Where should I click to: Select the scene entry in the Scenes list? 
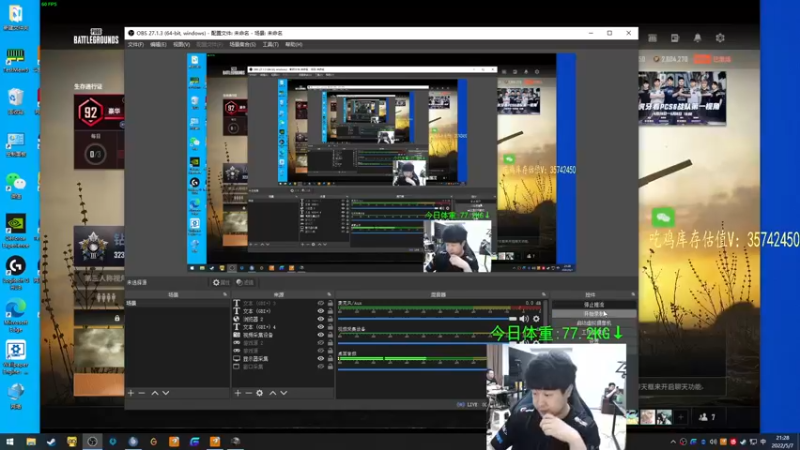pos(177,303)
